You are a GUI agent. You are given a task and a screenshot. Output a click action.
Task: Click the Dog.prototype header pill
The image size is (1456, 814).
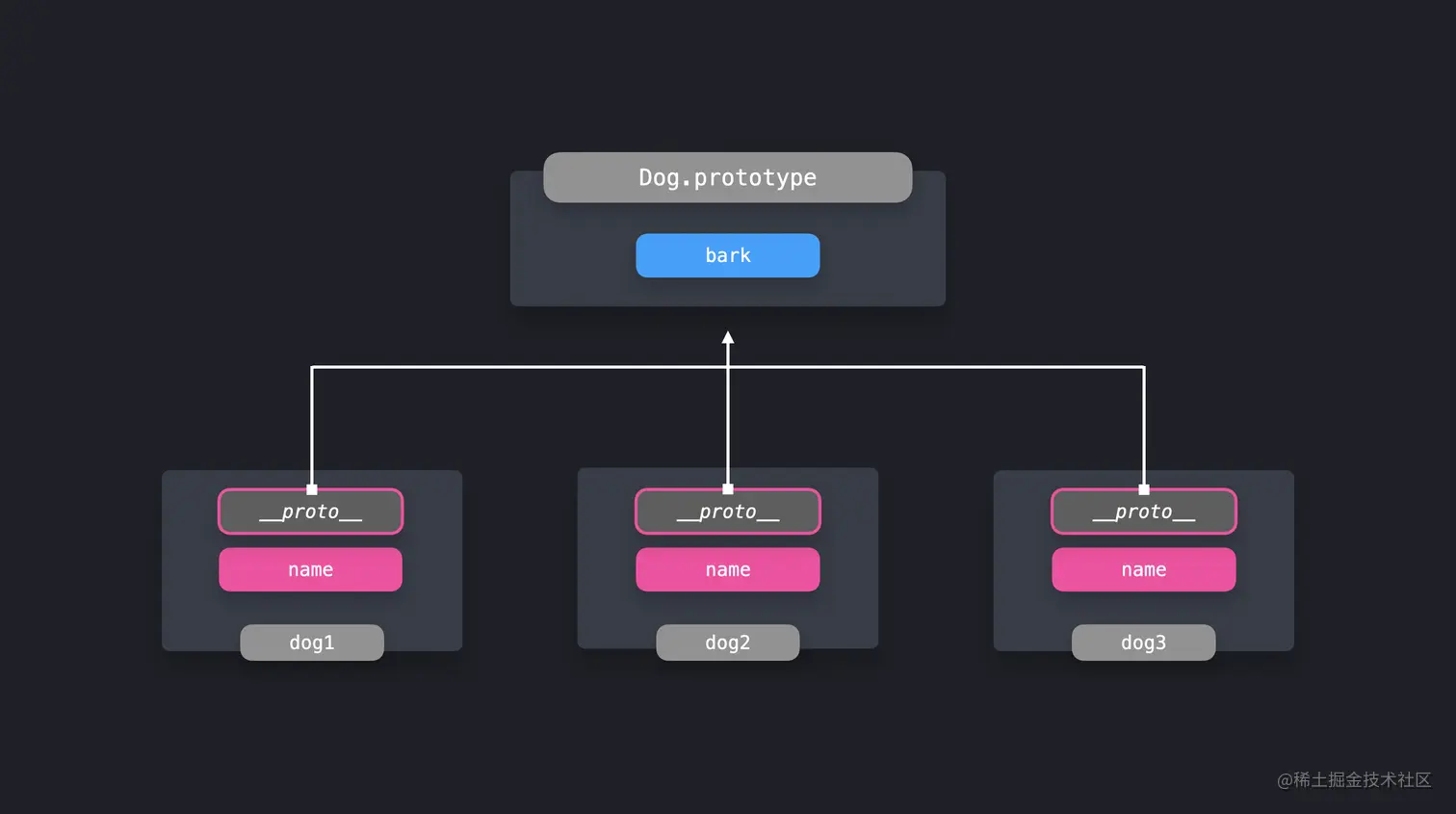point(727,177)
